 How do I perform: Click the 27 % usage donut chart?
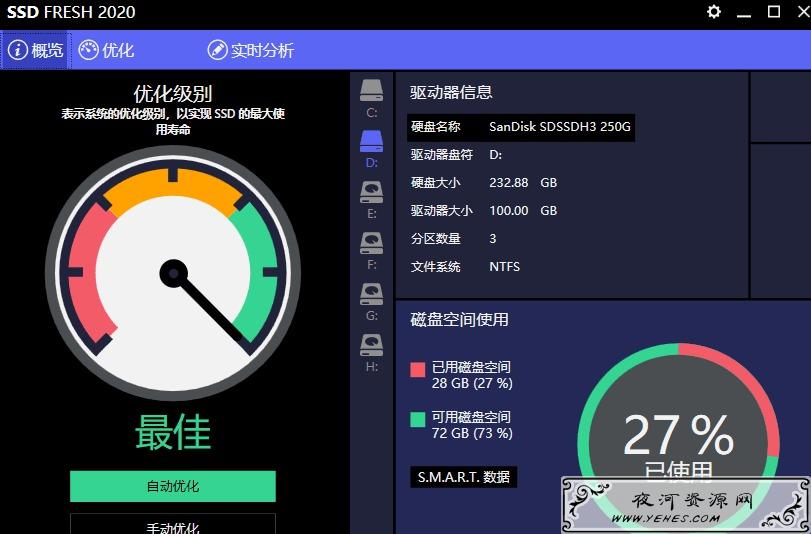point(678,440)
